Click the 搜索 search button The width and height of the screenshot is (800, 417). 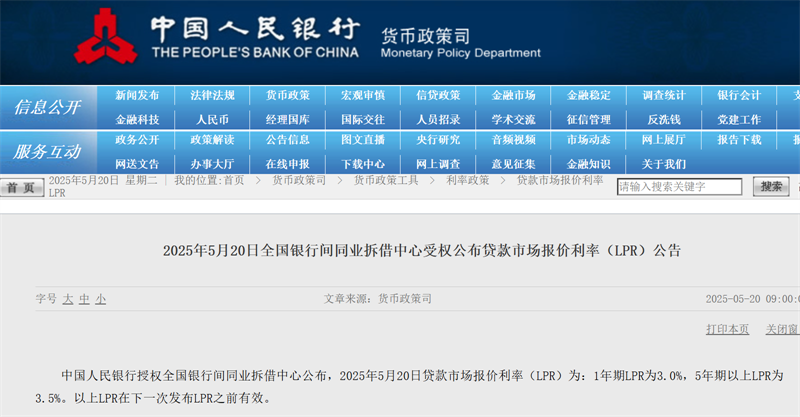tap(771, 187)
